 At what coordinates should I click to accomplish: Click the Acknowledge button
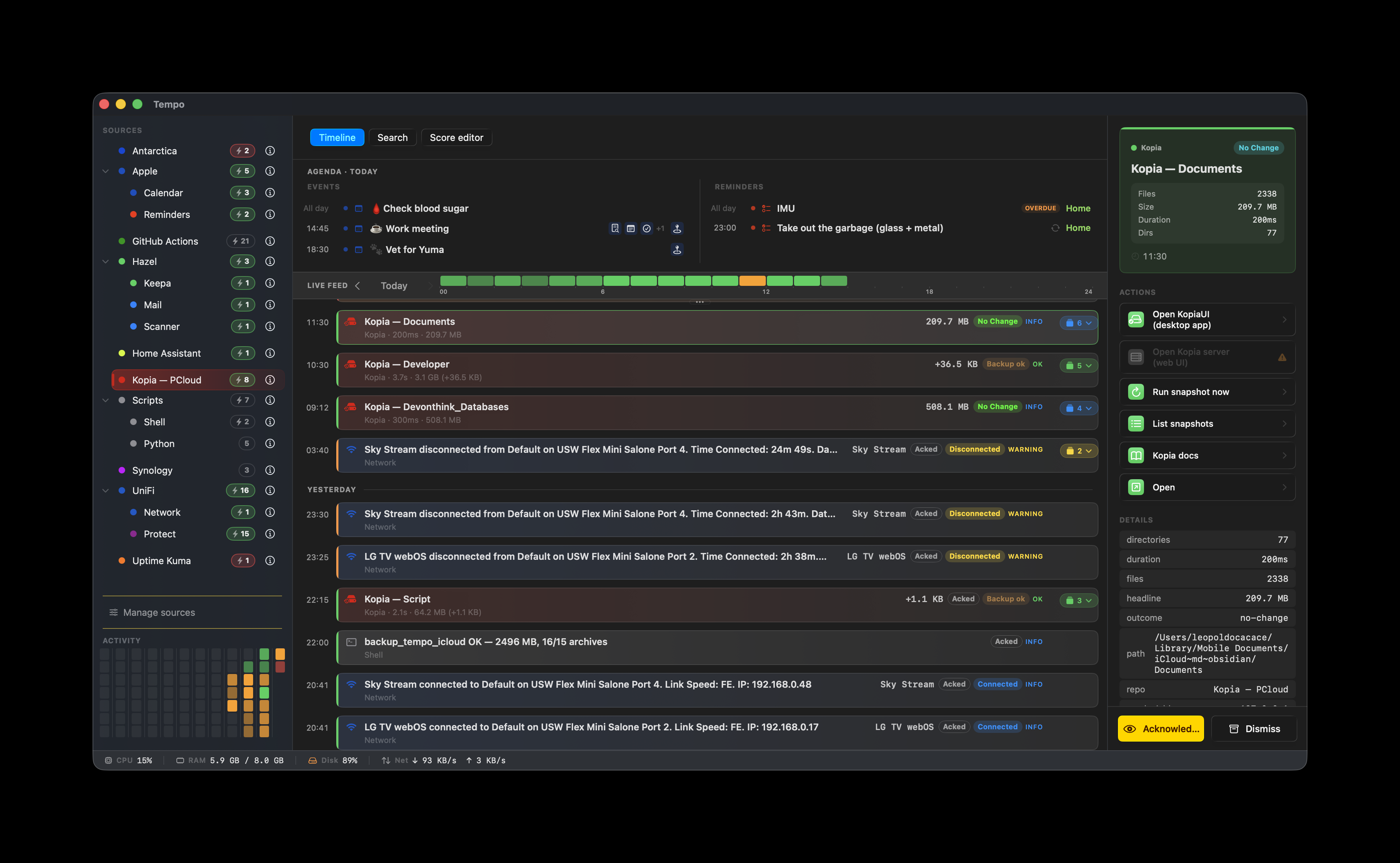coord(1161,729)
